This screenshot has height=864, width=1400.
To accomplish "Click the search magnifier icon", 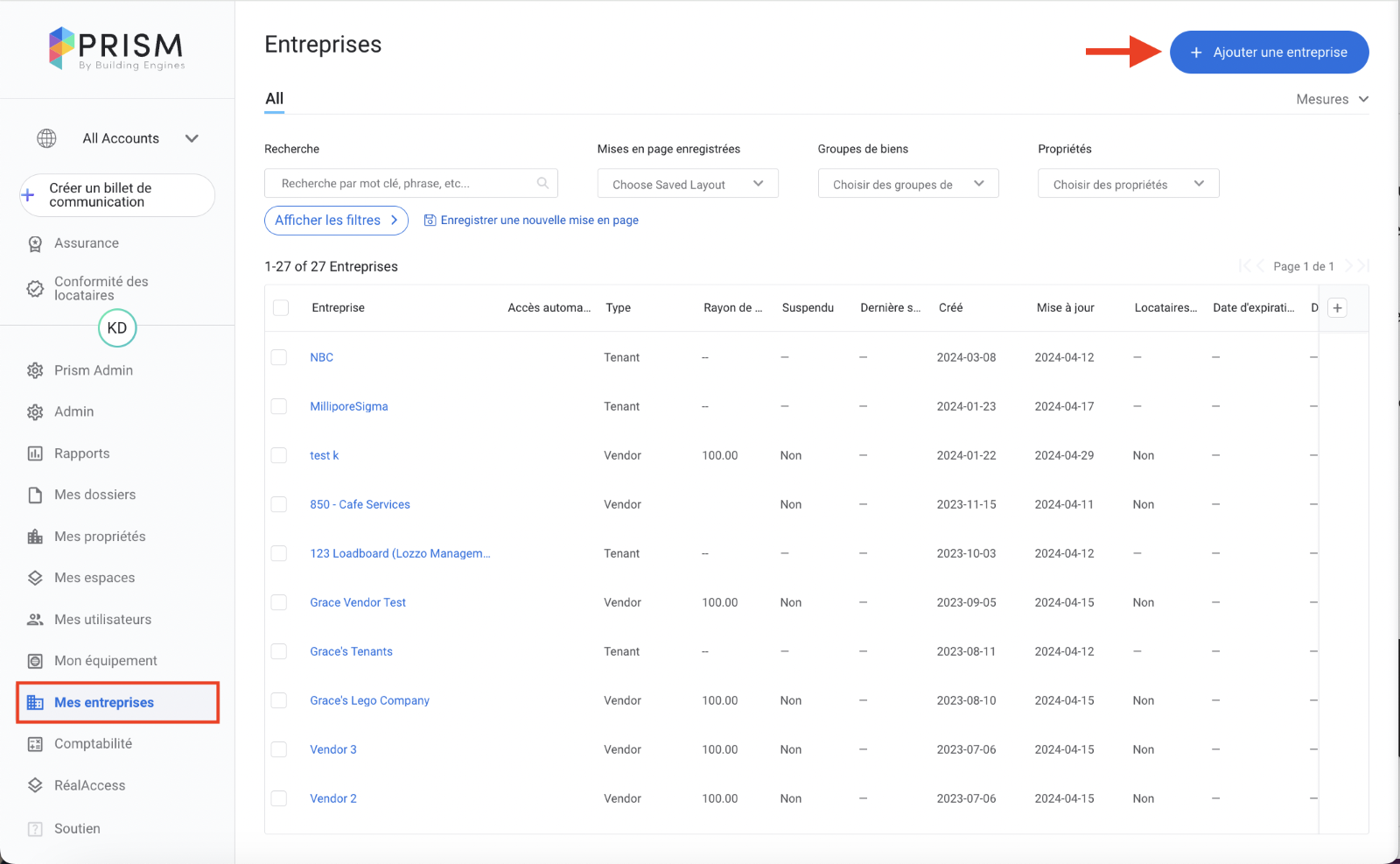I will pyautogui.click(x=542, y=183).
